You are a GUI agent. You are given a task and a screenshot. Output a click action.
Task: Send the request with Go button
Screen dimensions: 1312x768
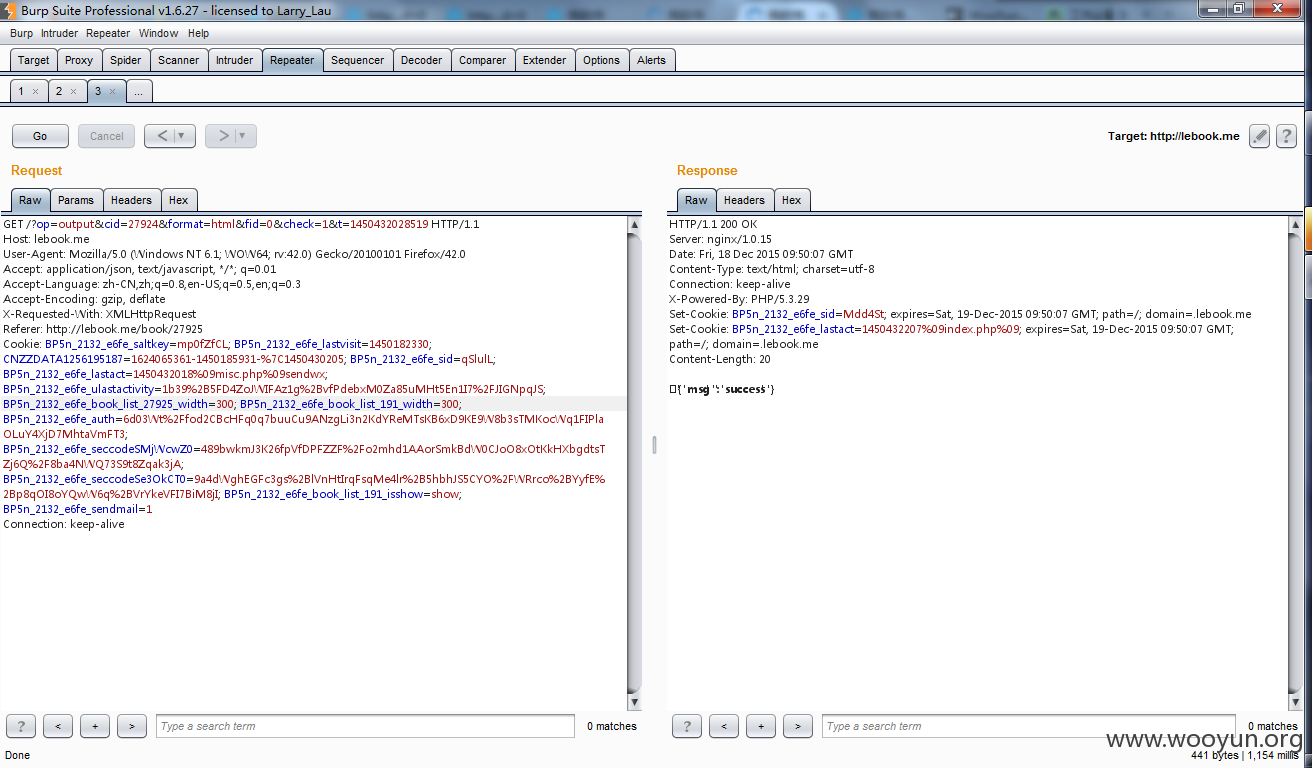40,136
